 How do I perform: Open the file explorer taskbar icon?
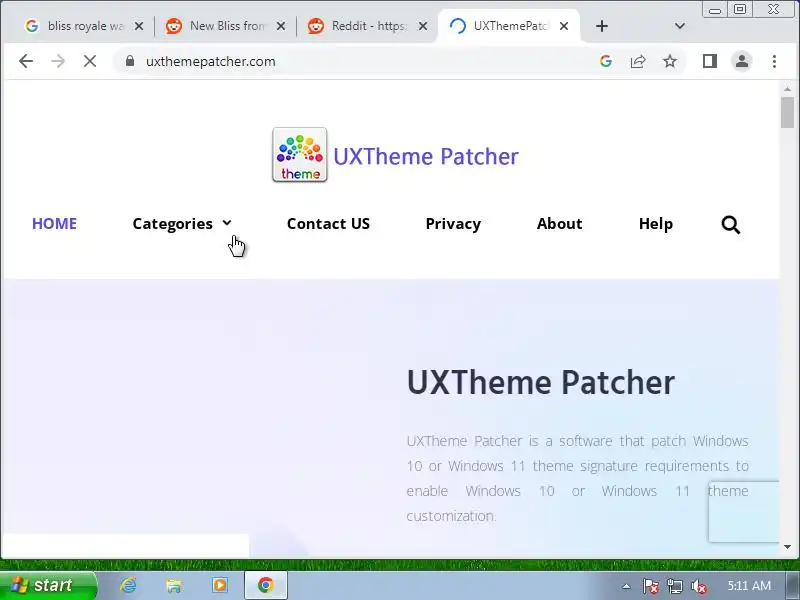click(x=174, y=585)
